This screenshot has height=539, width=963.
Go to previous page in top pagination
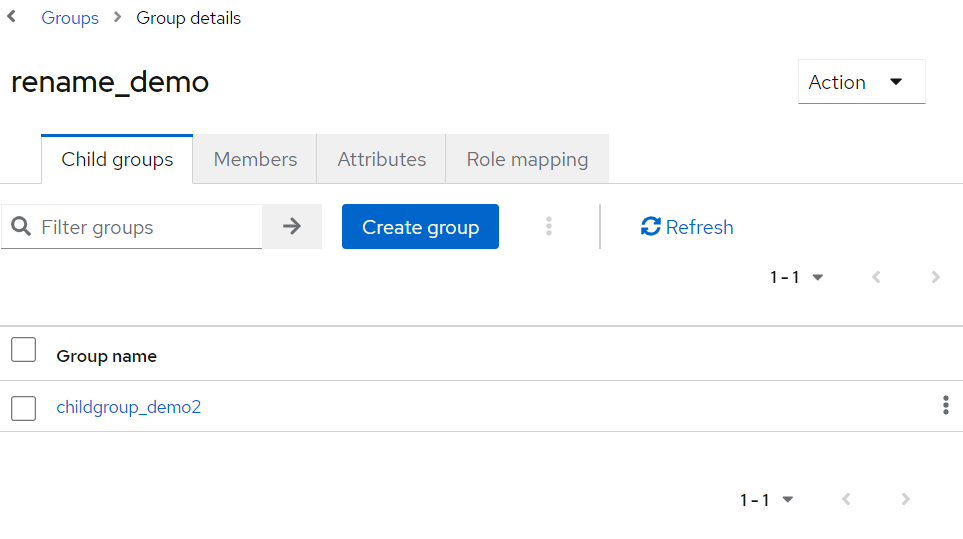[876, 277]
